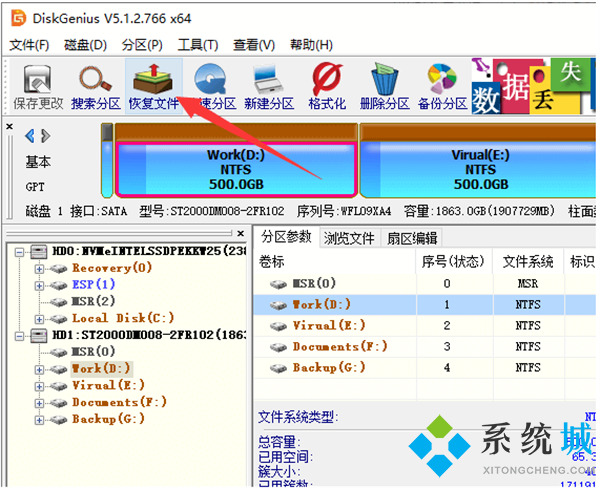Click the 恢复文件 (Recover Files) toolbar icon
600x488 pixels.
pyautogui.click(x=153, y=85)
